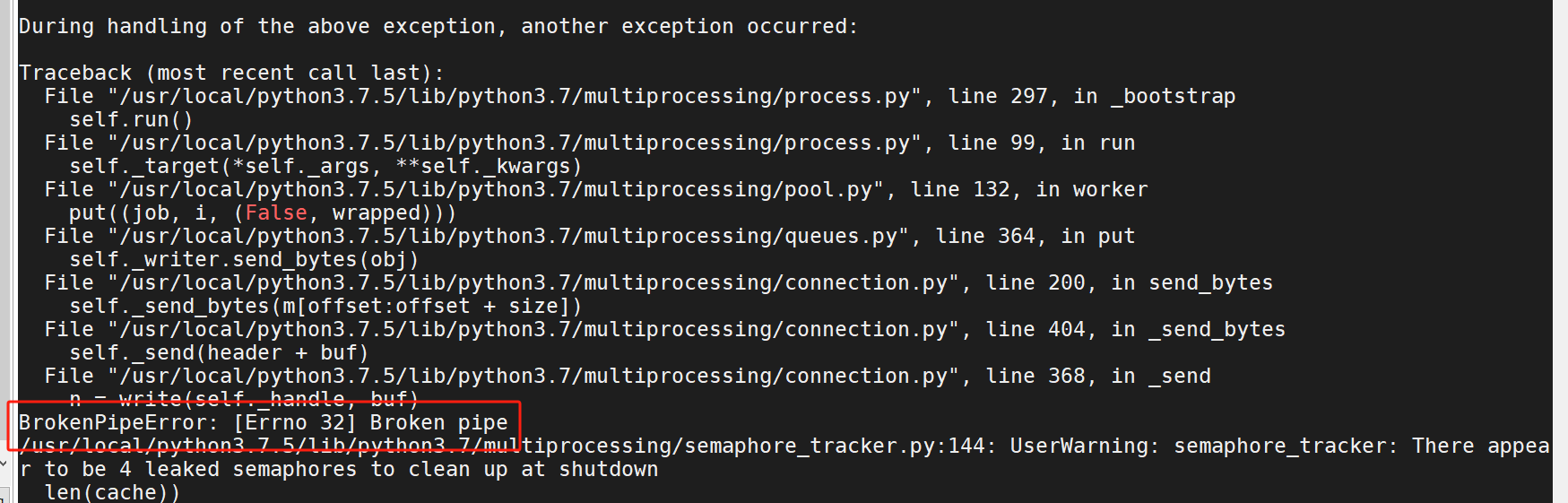This screenshot has width=1568, height=503.
Task: Click the process.py path on line 297
Action: tap(515, 96)
